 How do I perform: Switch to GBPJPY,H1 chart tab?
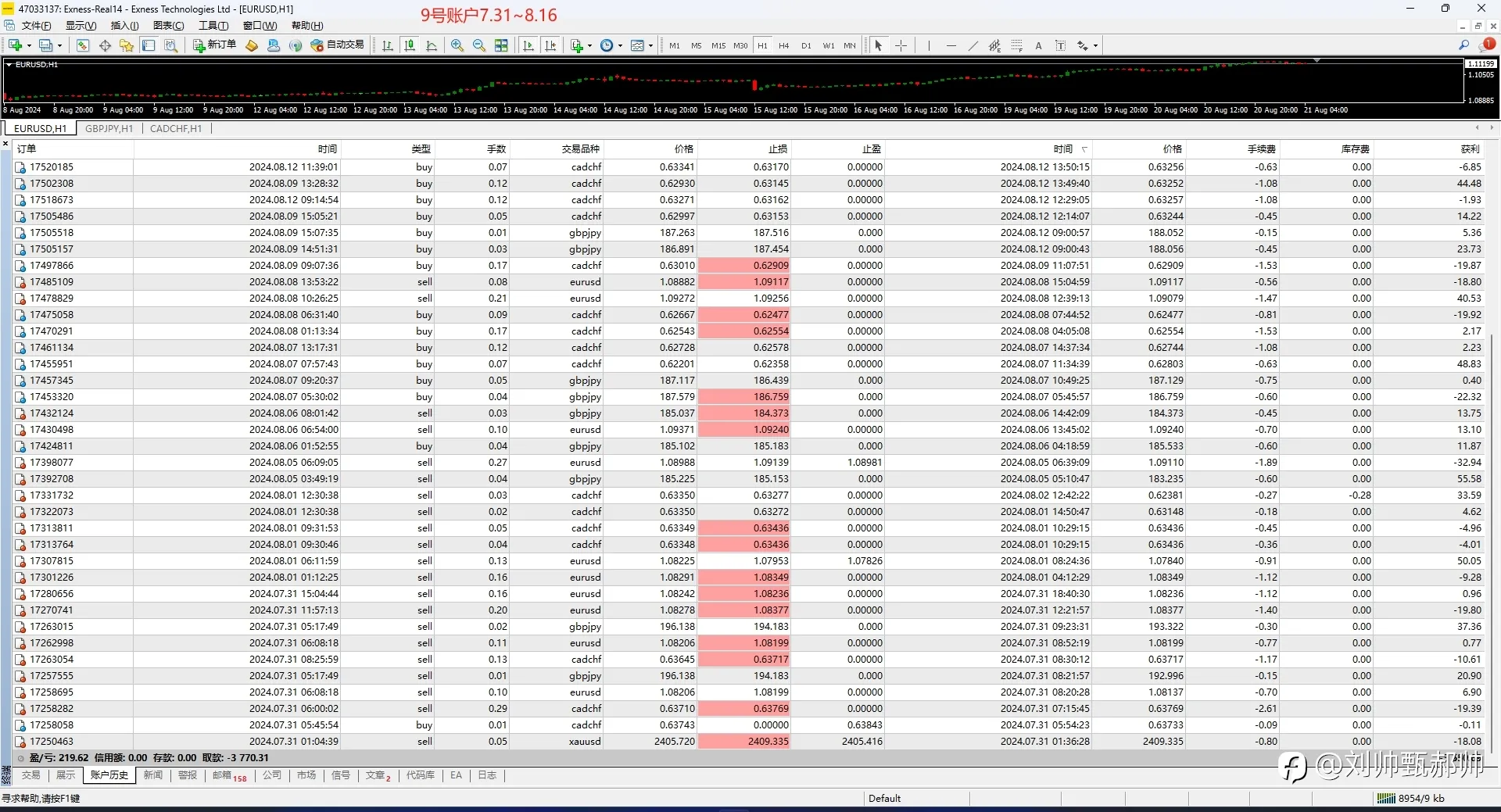coord(109,128)
